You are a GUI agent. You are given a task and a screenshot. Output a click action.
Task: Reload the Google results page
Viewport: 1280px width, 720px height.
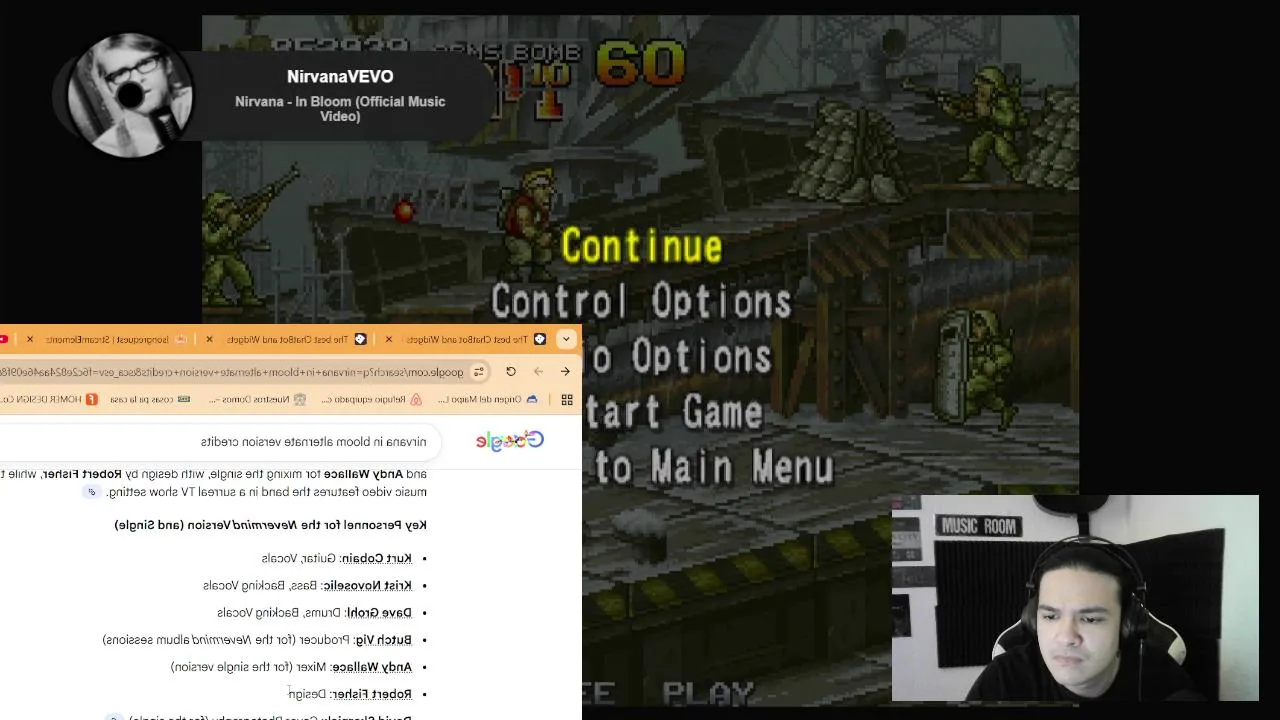pyautogui.click(x=511, y=372)
